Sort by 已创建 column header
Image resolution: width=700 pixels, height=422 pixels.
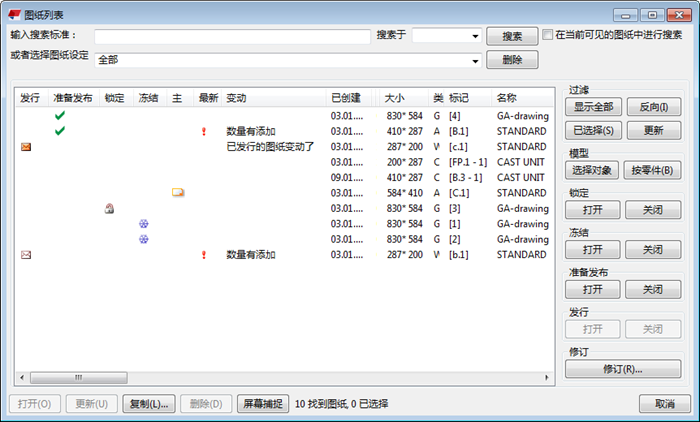coord(348,98)
